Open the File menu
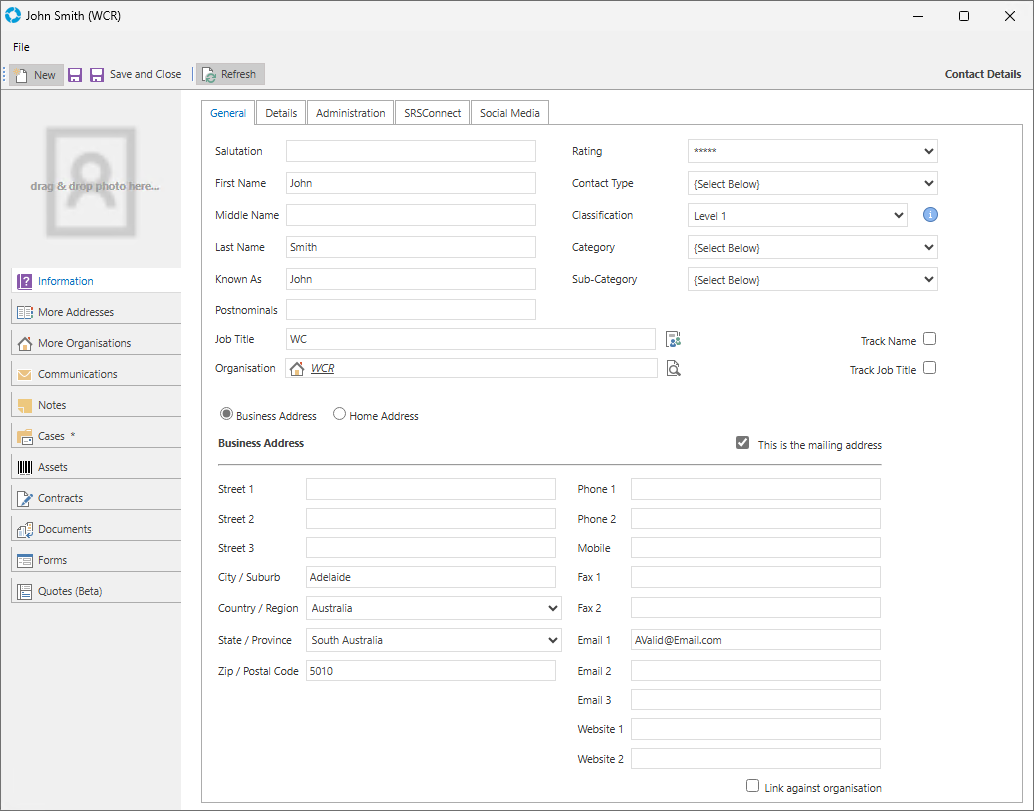This screenshot has width=1034, height=811. (x=21, y=47)
